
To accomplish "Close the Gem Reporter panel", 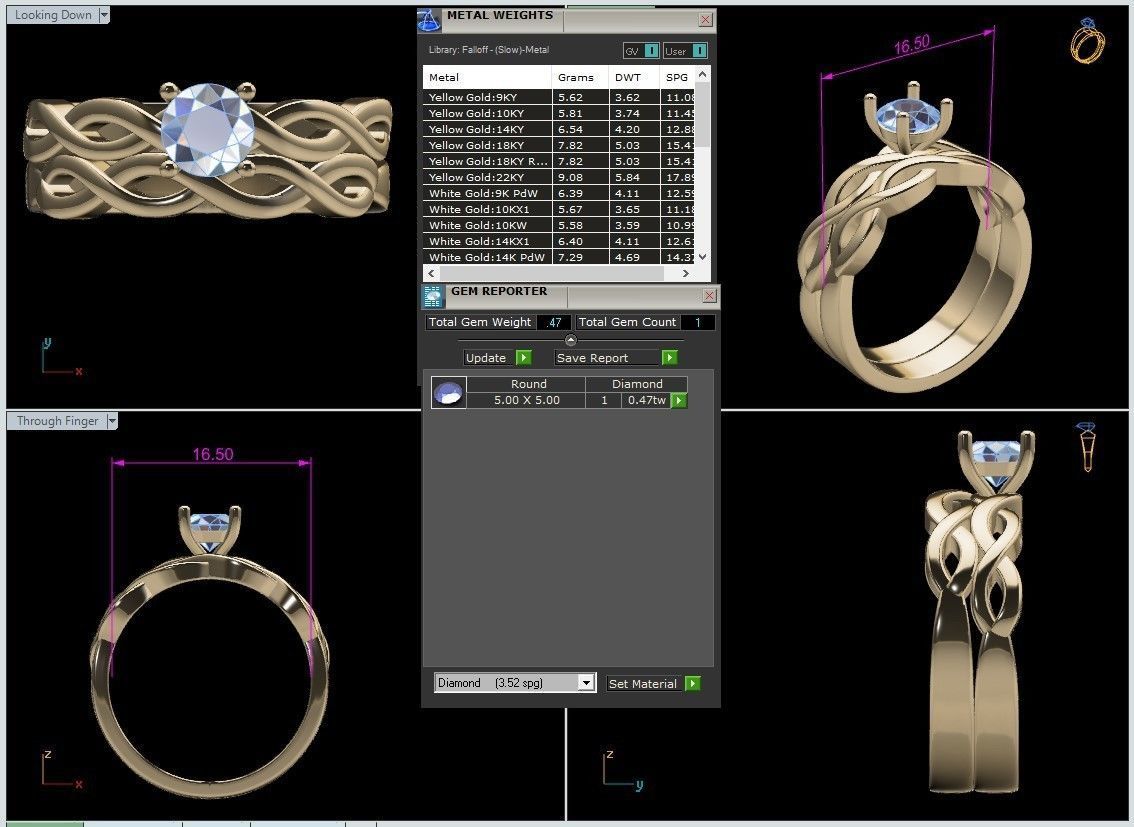I will point(709,296).
